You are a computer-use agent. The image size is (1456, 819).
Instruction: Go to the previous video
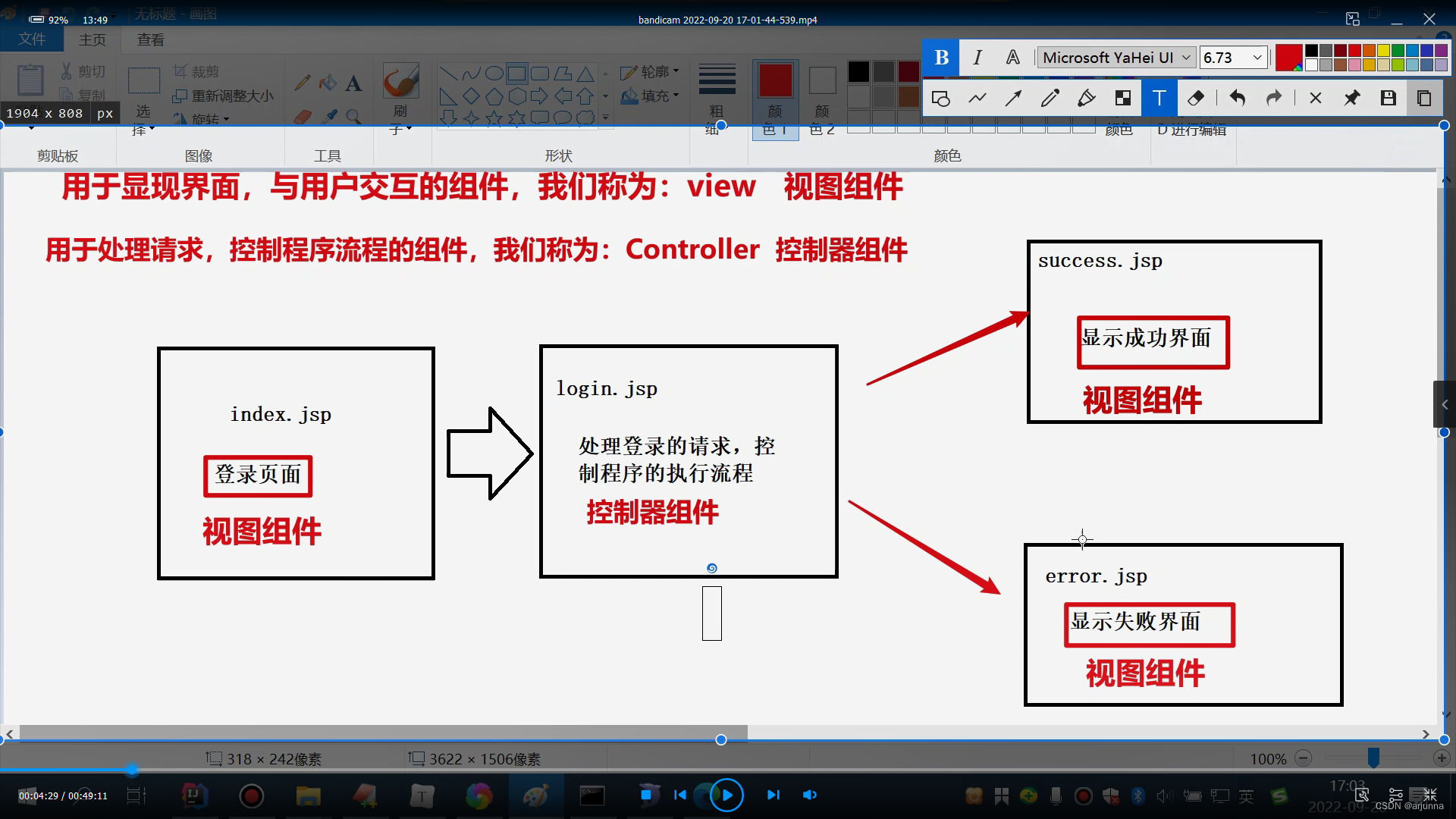tap(680, 795)
